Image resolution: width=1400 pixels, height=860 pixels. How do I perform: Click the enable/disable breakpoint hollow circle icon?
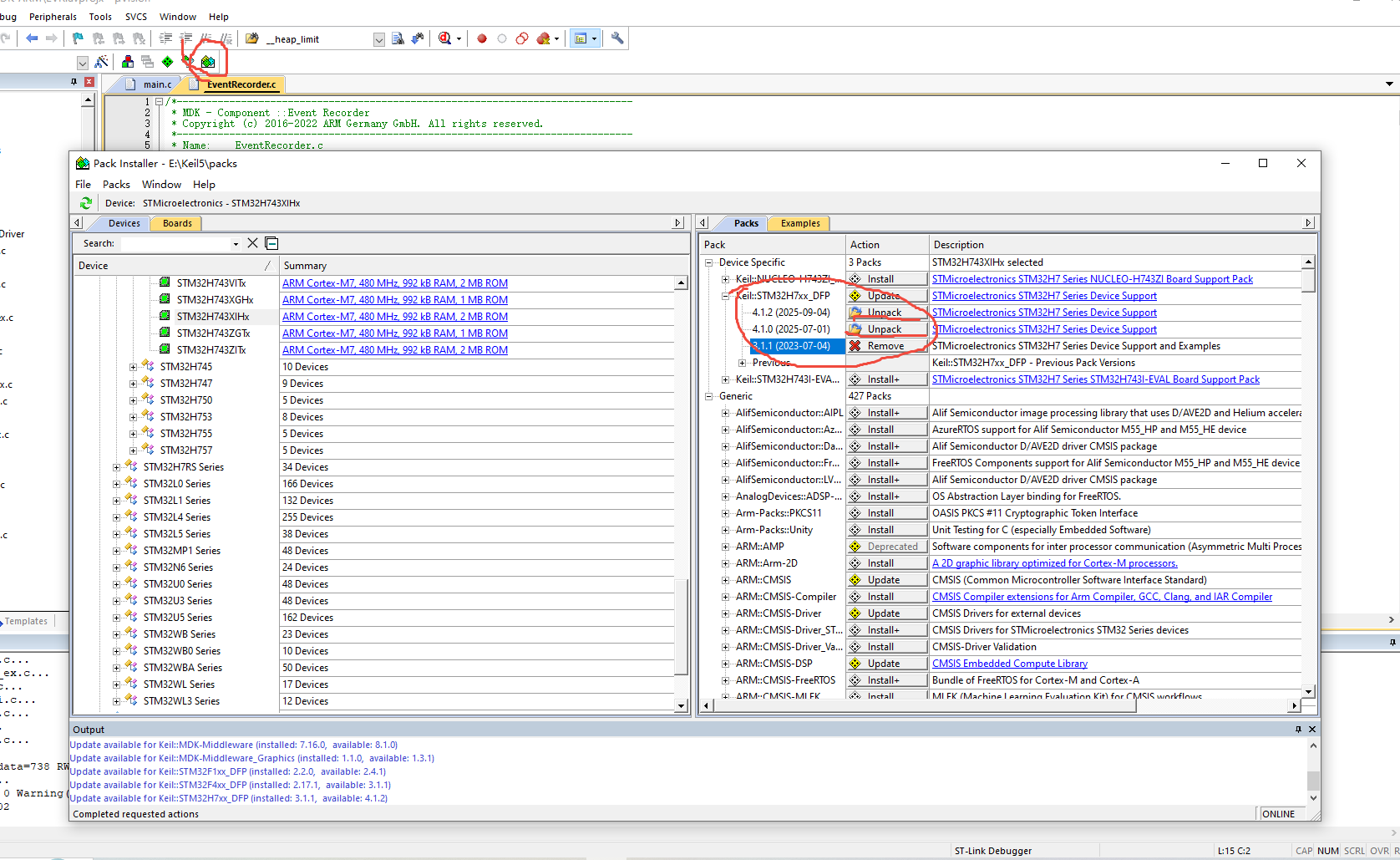coord(502,38)
